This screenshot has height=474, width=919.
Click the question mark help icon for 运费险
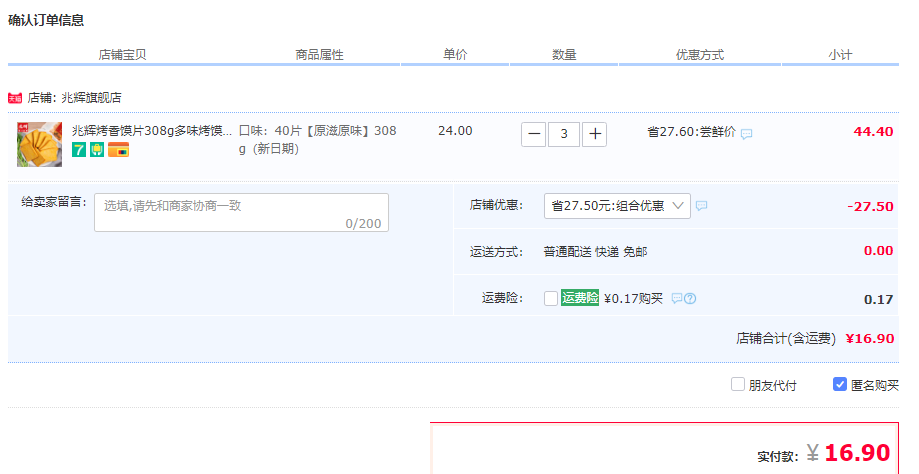click(x=690, y=298)
